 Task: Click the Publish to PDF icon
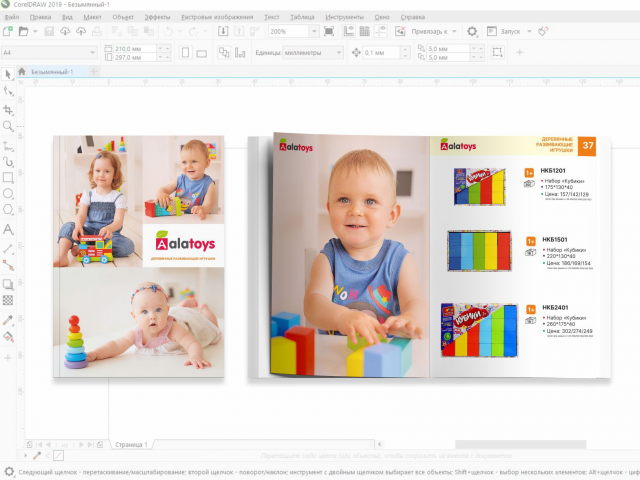click(x=255, y=31)
